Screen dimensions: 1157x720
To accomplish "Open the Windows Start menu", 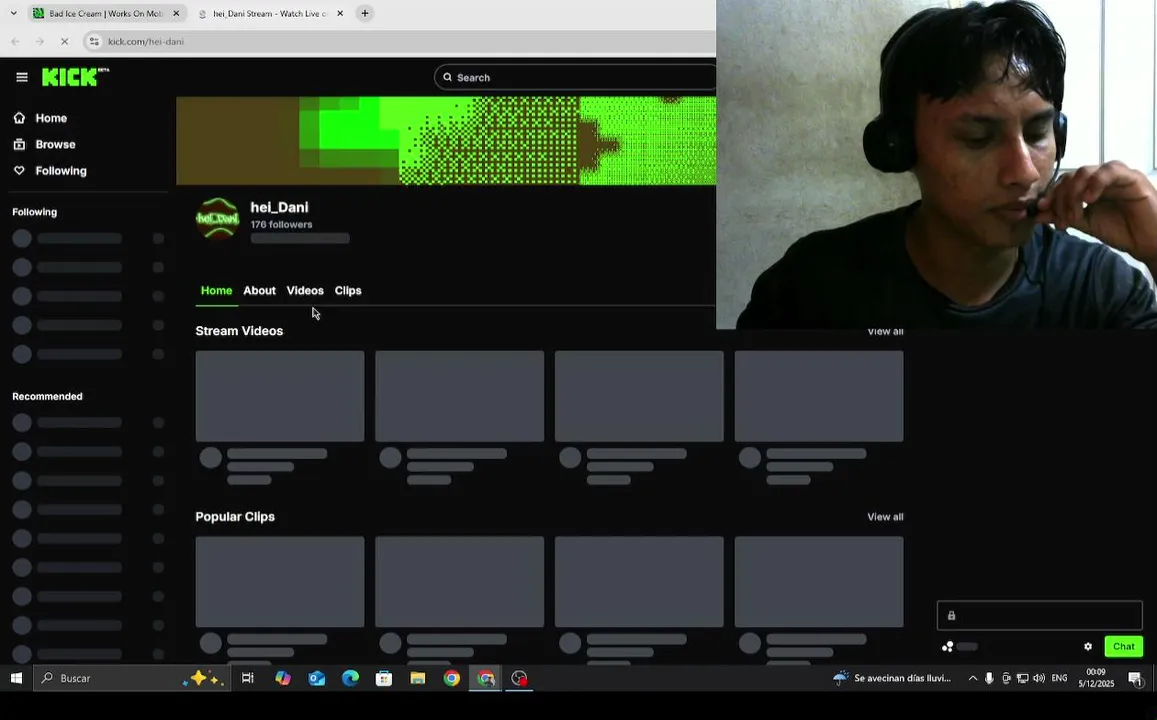I will pos(16,678).
